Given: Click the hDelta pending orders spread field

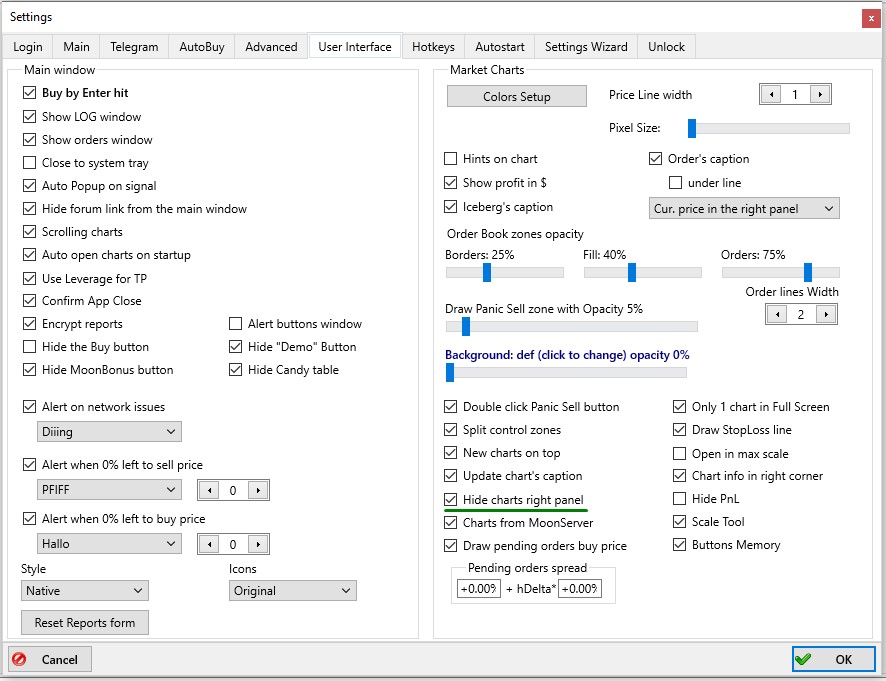Looking at the screenshot, I should click(x=579, y=589).
